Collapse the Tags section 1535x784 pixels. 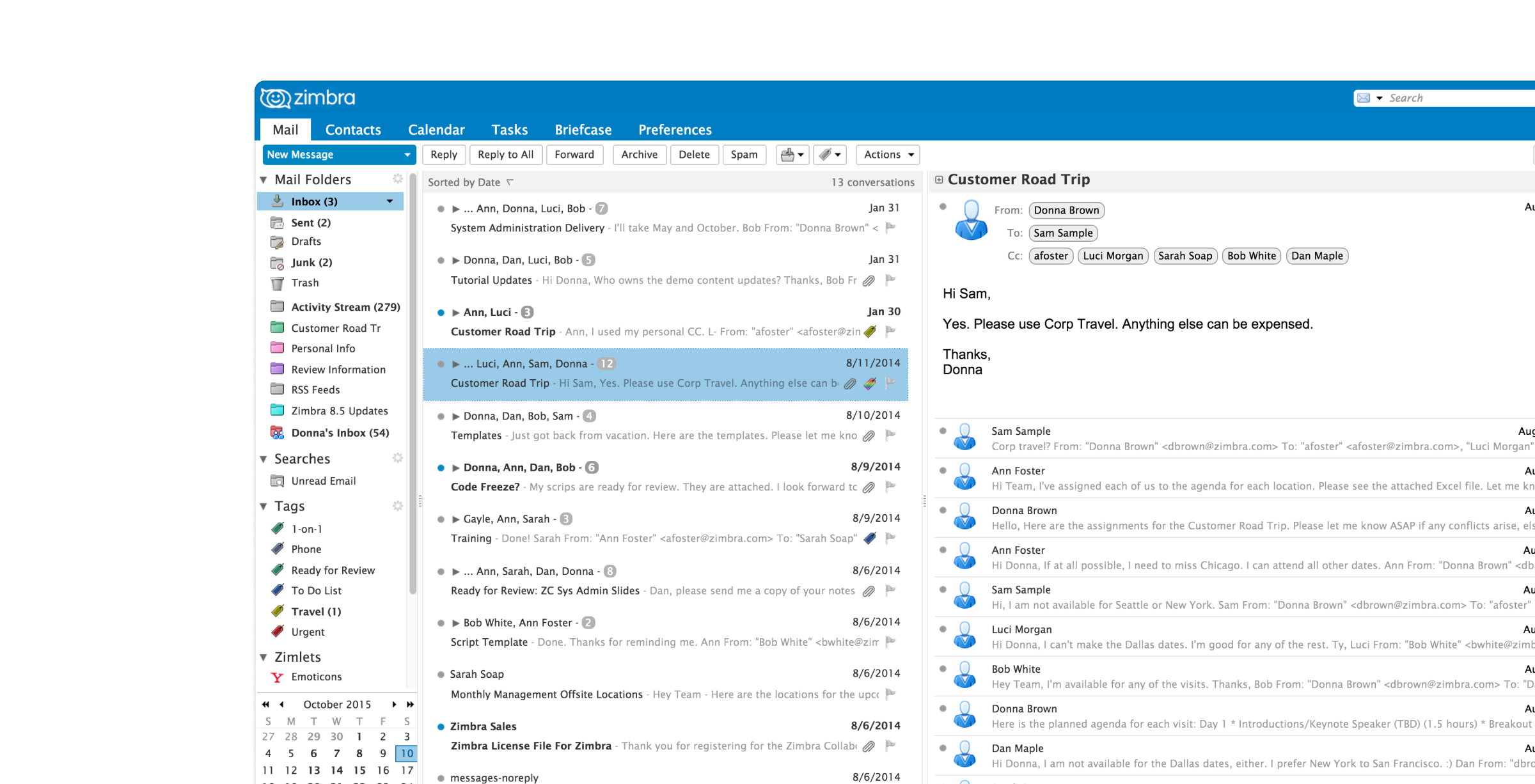(264, 506)
